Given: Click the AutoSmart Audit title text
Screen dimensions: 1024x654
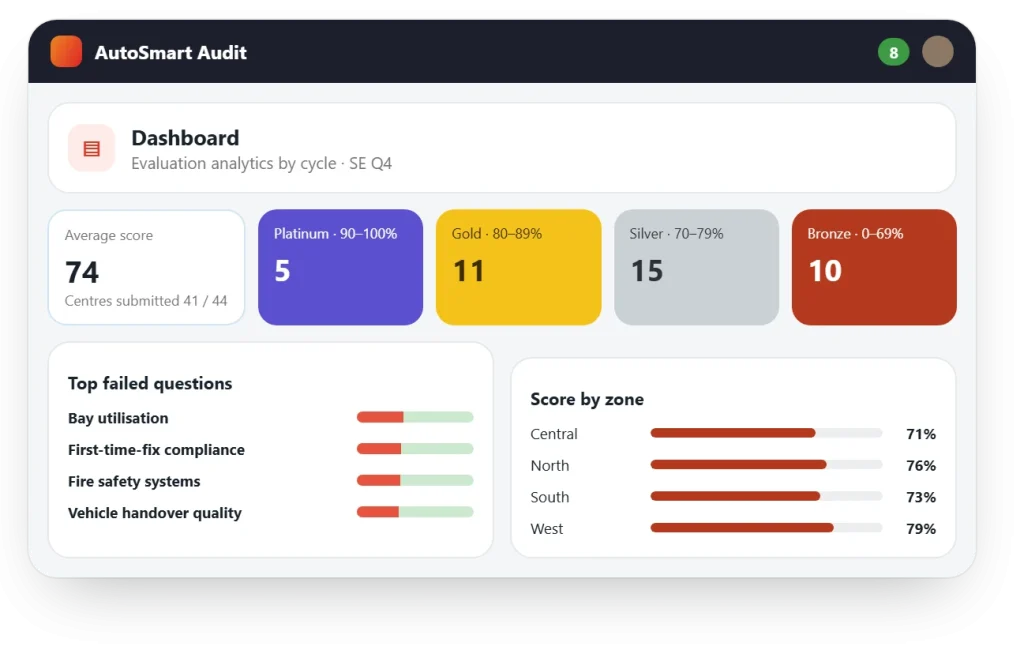Looking at the screenshot, I should click(x=170, y=52).
